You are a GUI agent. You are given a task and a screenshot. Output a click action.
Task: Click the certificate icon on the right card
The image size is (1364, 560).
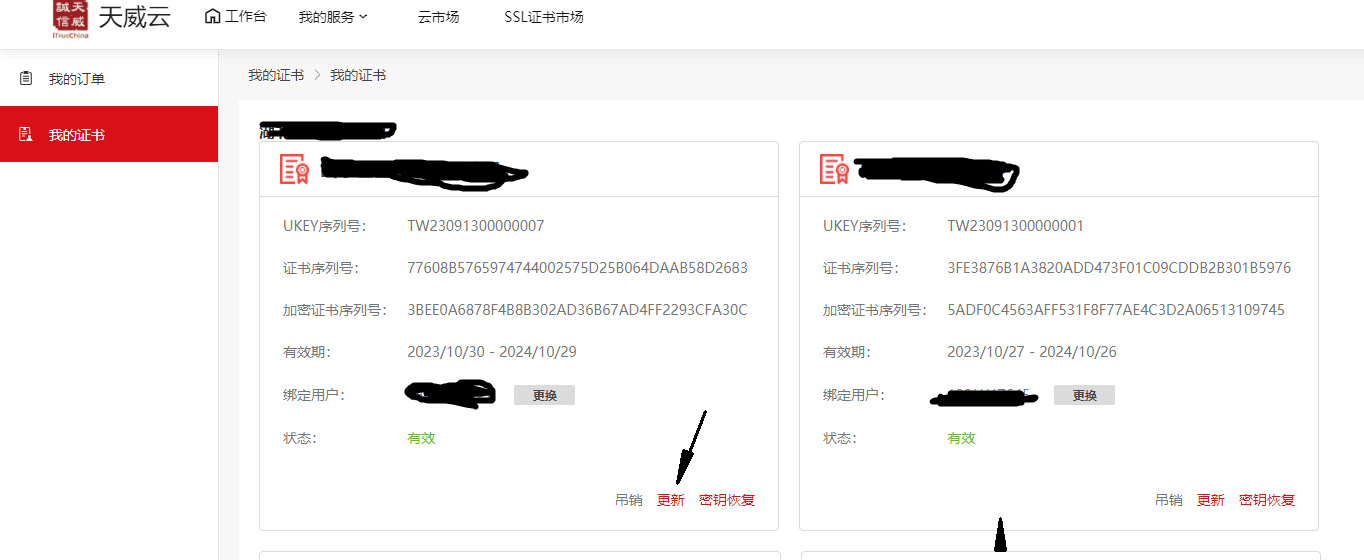pyautogui.click(x=834, y=169)
